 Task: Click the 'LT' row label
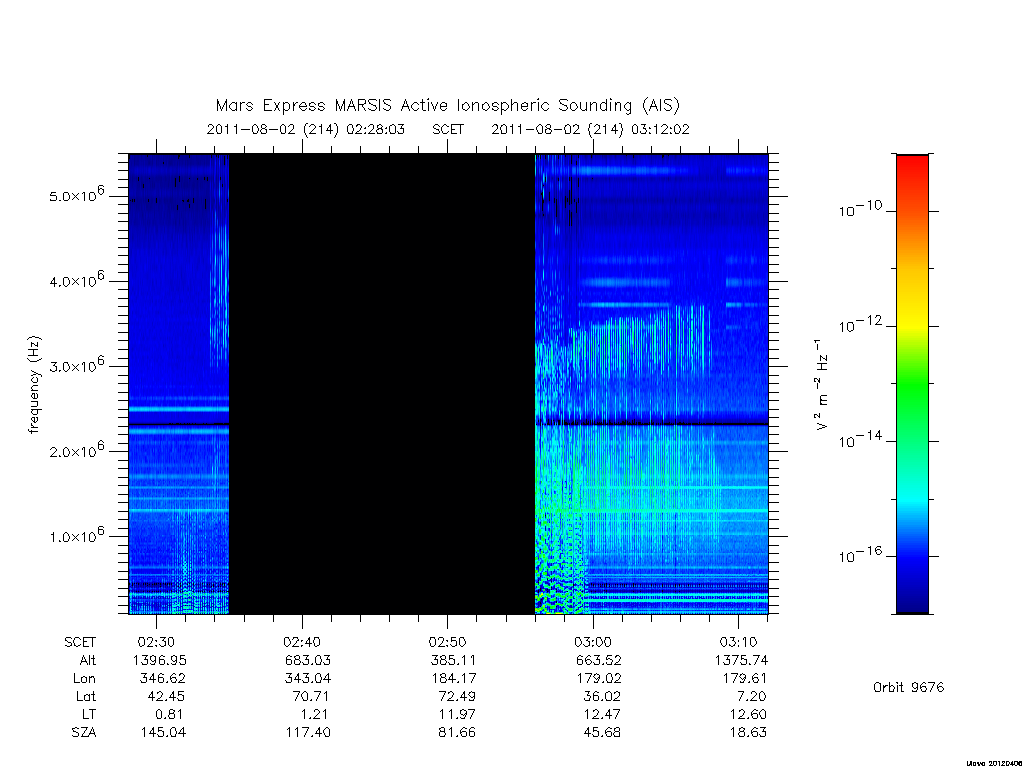pyautogui.click(x=88, y=714)
